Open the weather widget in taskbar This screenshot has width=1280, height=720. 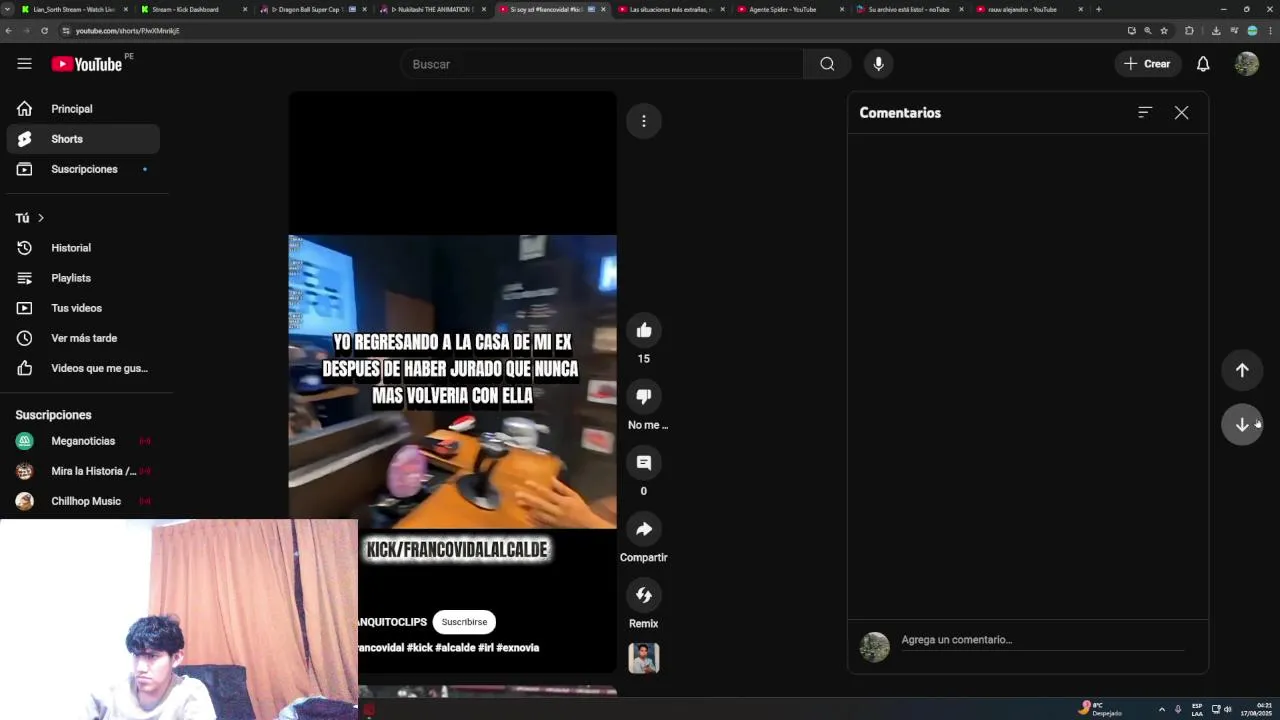[x=1100, y=709]
